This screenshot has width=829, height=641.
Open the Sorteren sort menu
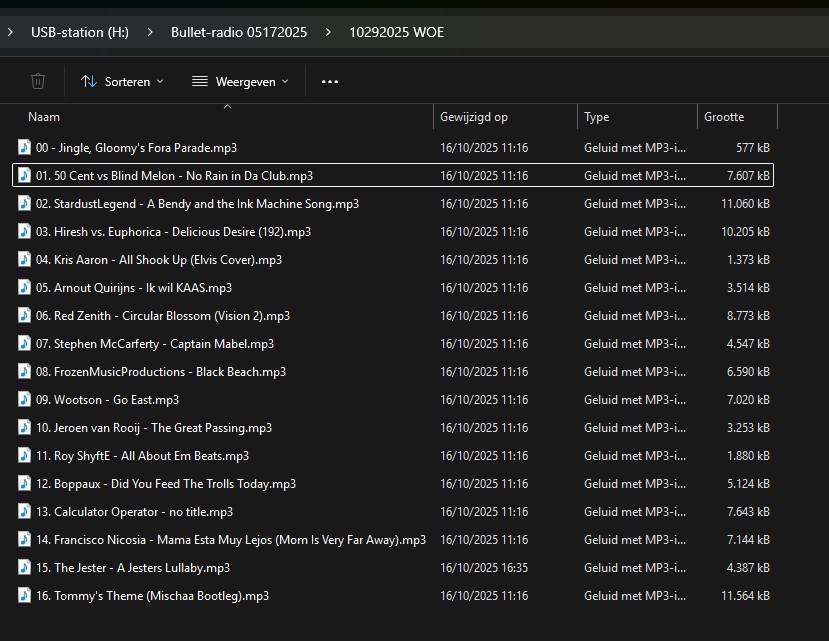tap(122, 81)
